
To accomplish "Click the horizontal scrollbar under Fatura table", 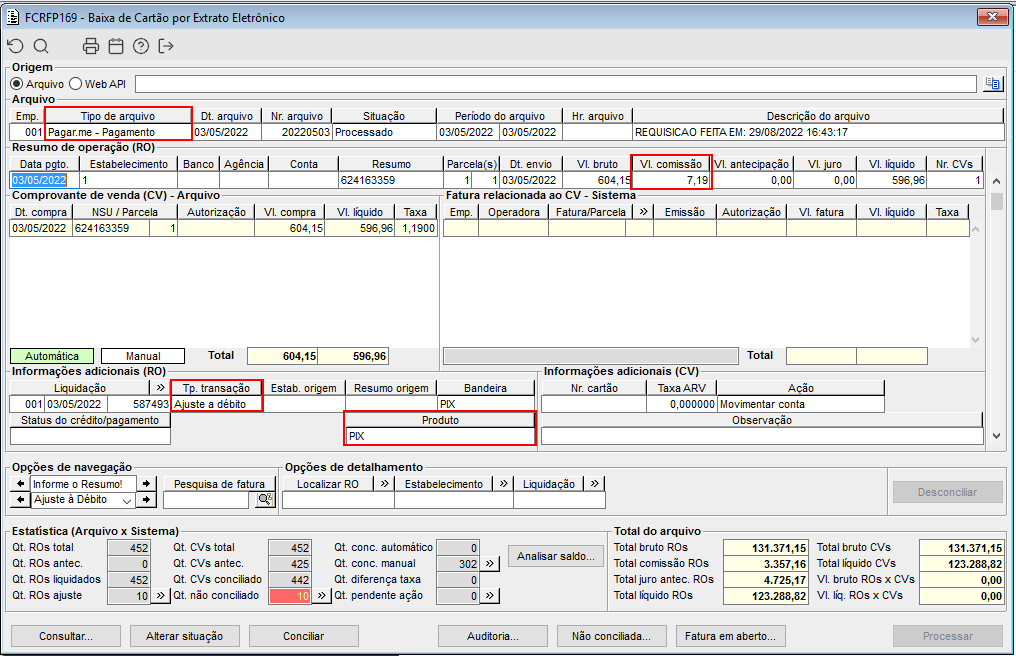I will 590,356.
